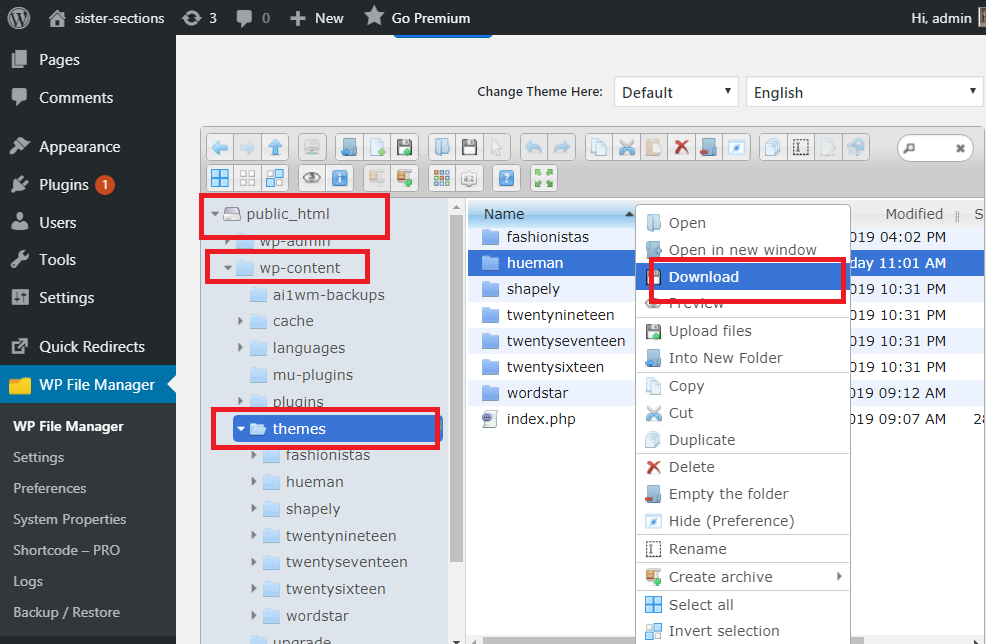Select mu-plugins folder in tree
This screenshot has height=644, width=986.
click(313, 375)
